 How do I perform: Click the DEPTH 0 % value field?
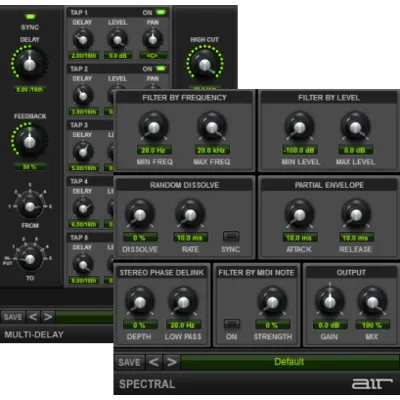(x=140, y=325)
